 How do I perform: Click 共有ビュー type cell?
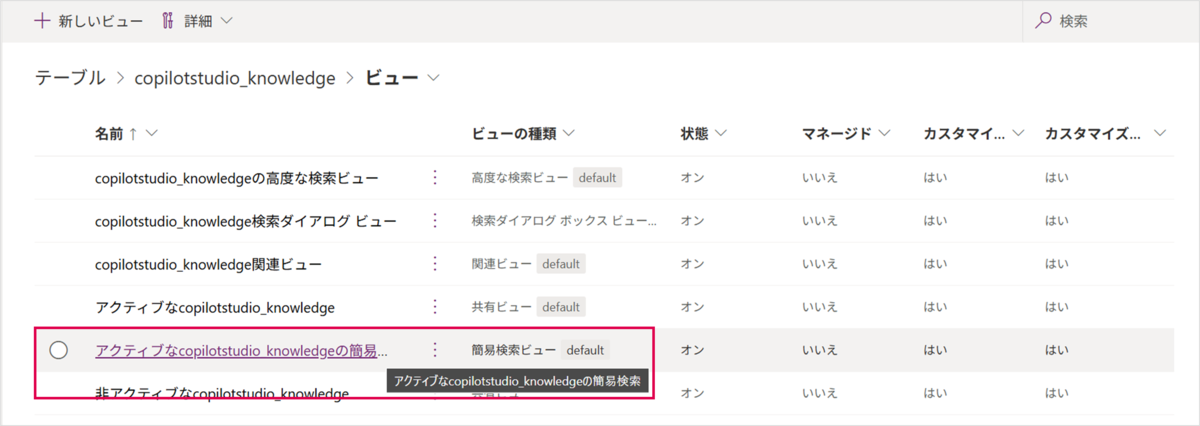tap(502, 307)
